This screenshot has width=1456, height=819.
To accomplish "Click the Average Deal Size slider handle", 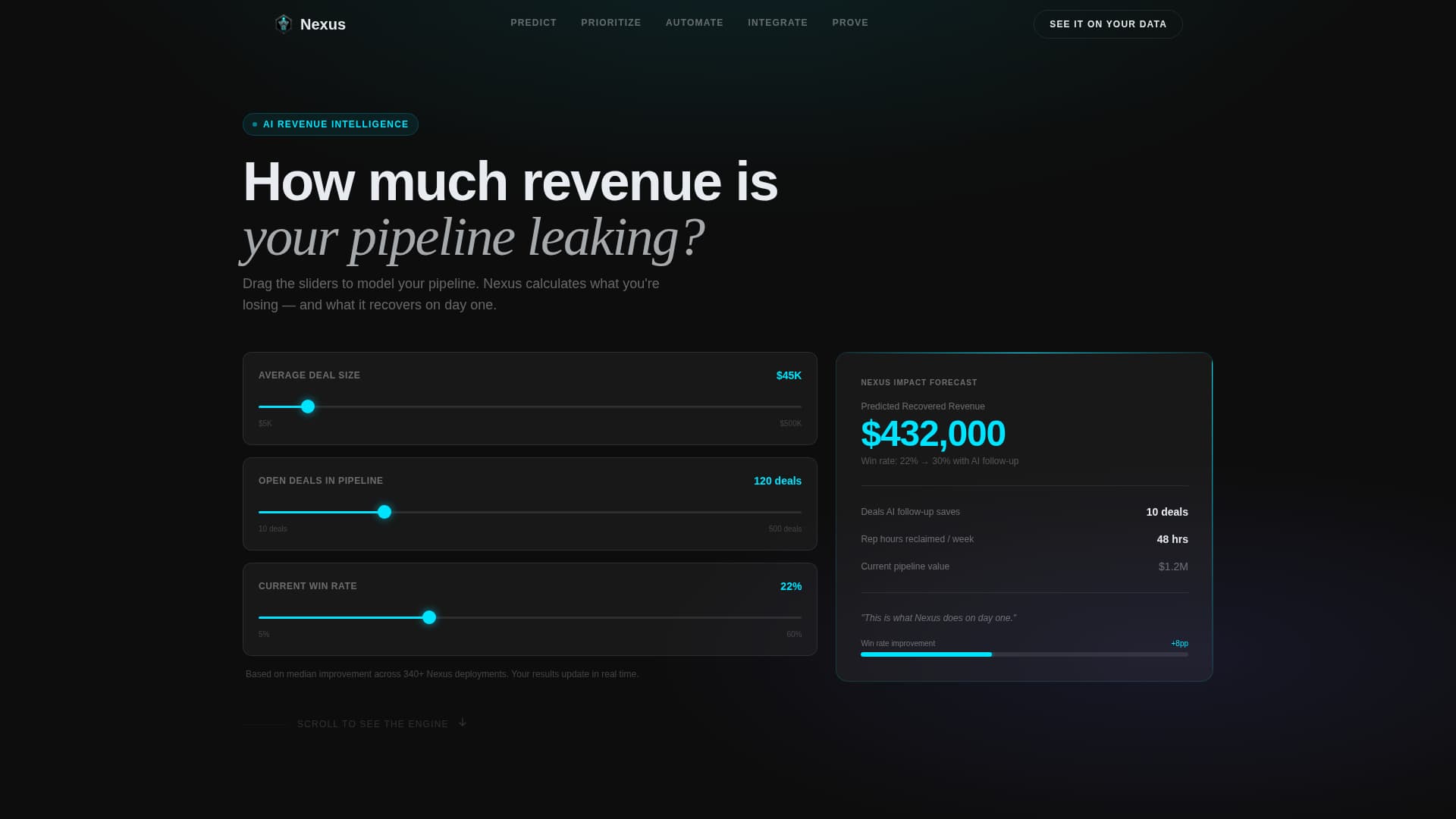I will coord(308,406).
